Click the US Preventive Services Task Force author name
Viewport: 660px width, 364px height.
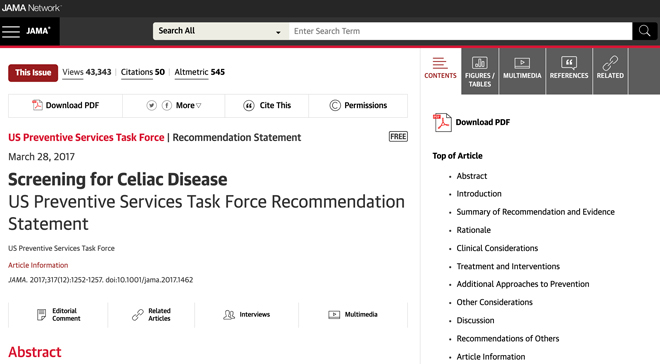61,248
